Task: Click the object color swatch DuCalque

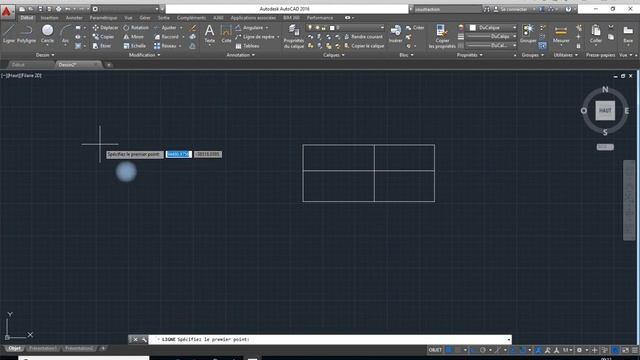Action: click(473, 28)
